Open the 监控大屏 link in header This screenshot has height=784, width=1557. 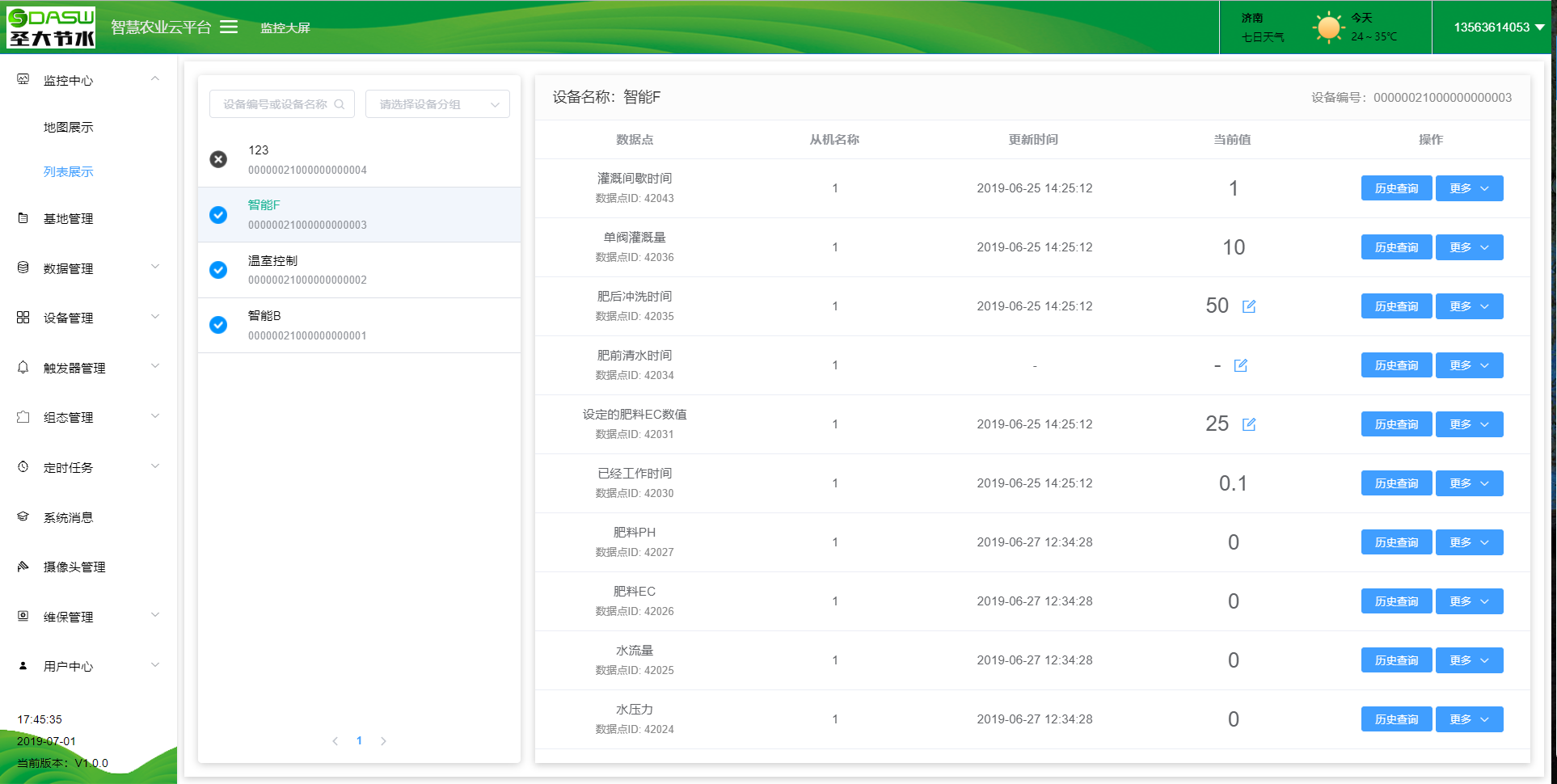pyautogui.click(x=285, y=28)
